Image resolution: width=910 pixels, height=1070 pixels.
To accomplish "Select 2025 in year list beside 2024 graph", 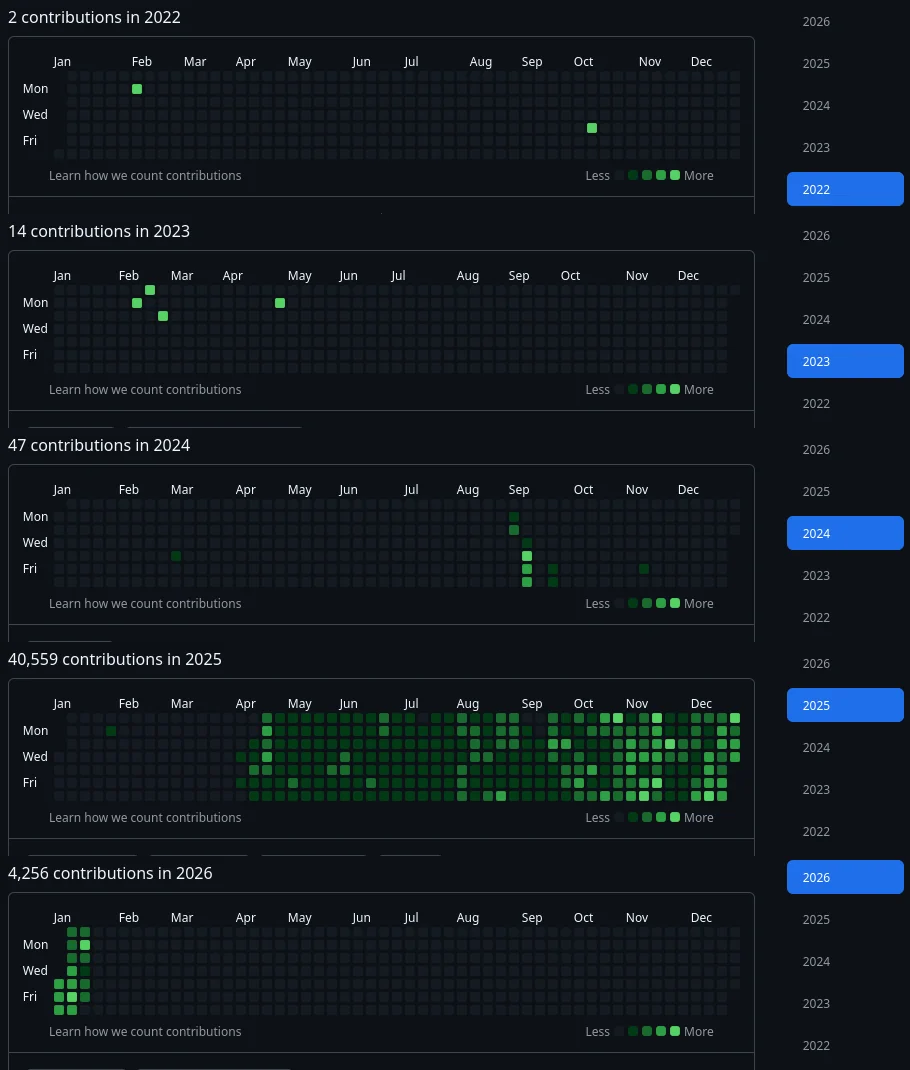I will pyautogui.click(x=816, y=491).
